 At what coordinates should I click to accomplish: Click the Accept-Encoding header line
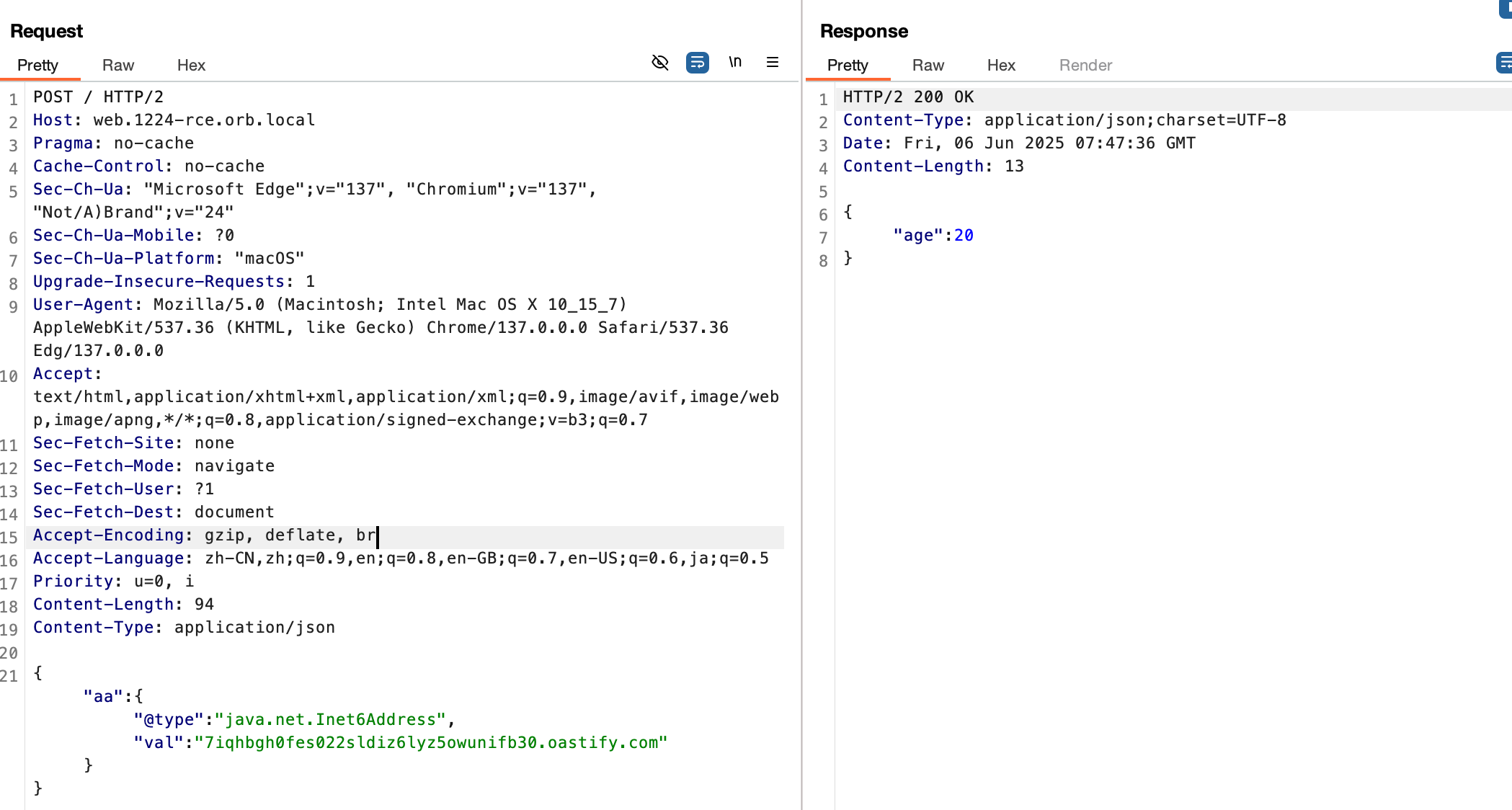pos(205,535)
